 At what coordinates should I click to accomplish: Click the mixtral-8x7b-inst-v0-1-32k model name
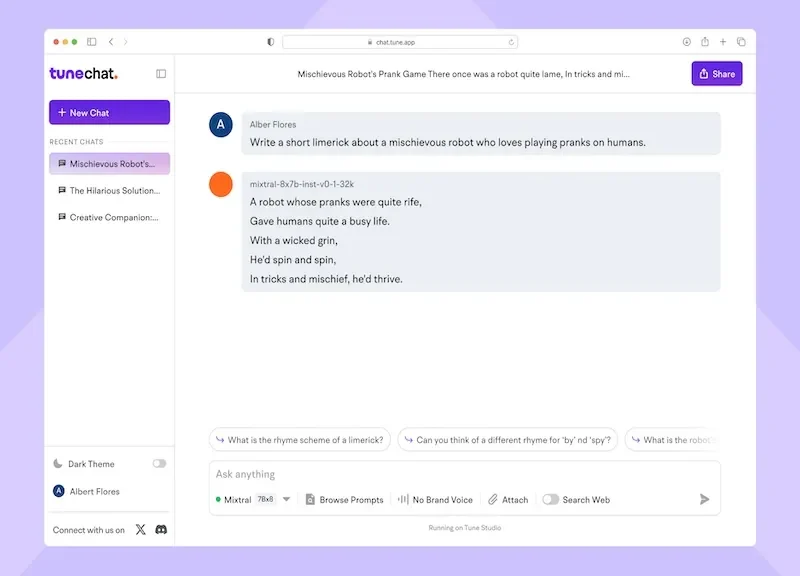(x=302, y=184)
